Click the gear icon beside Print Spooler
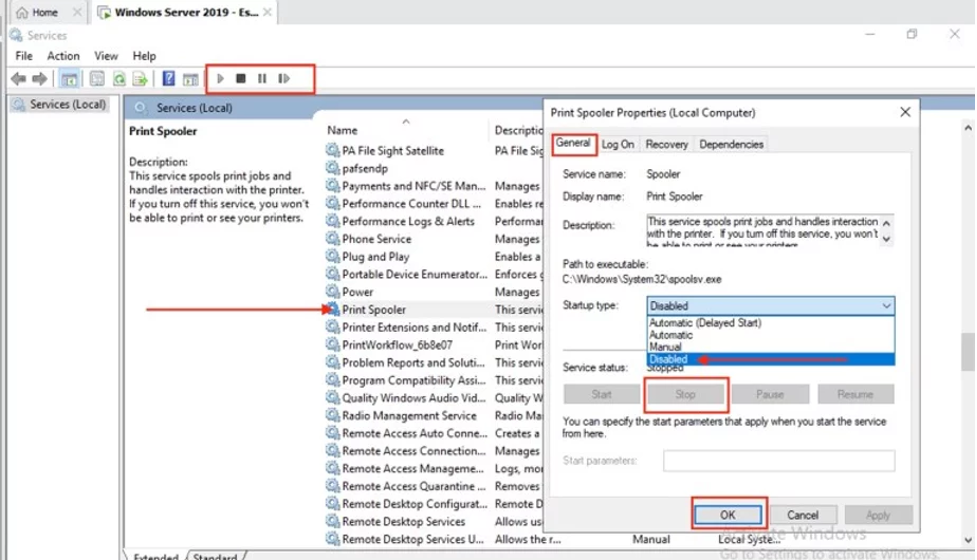The width and height of the screenshot is (977, 560). 333,310
